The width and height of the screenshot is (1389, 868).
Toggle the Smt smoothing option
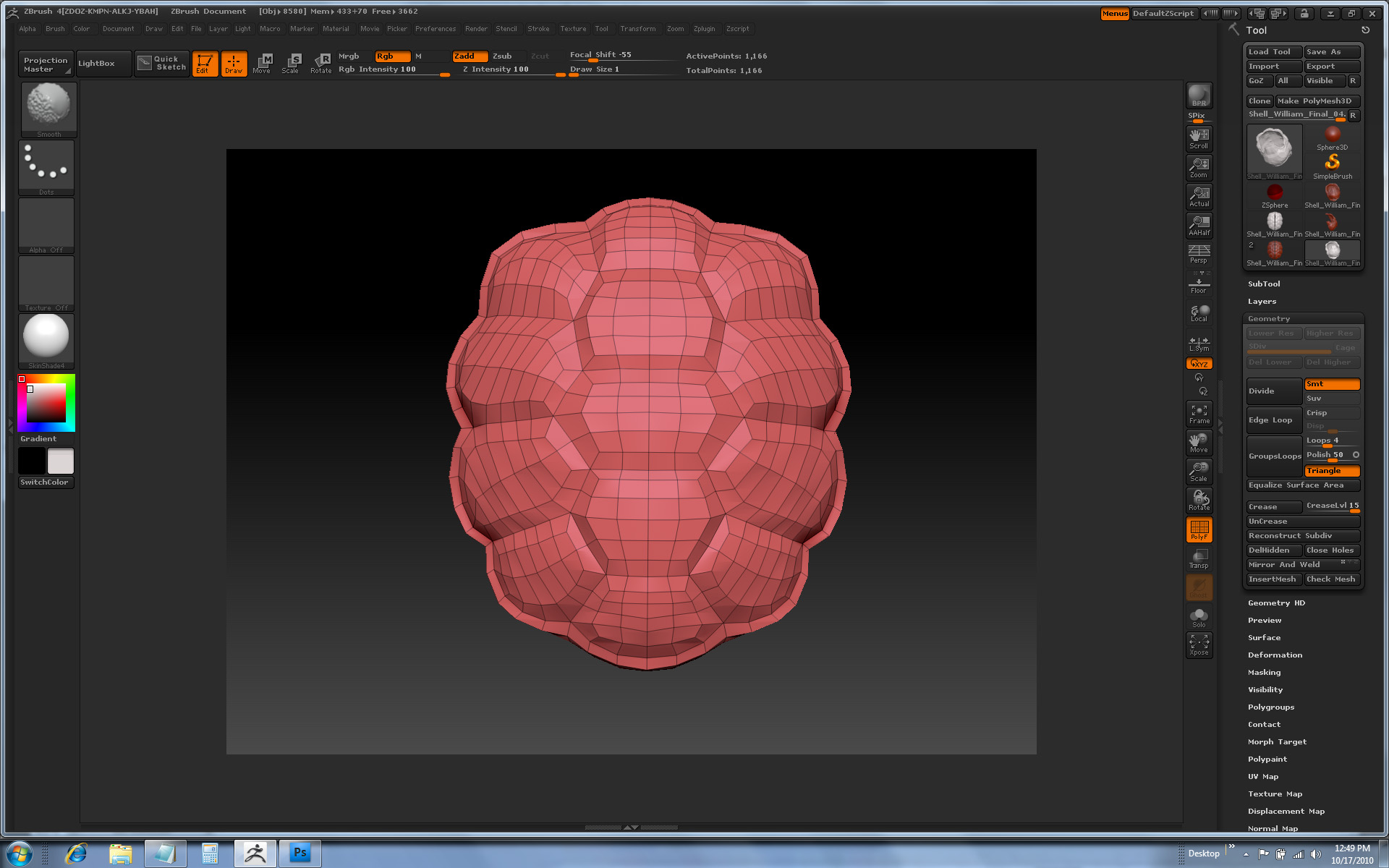[x=1331, y=384]
